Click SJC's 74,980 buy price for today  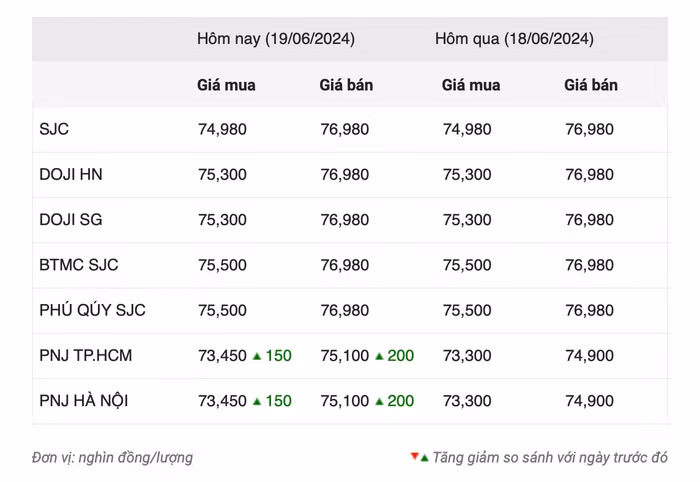coord(222,129)
